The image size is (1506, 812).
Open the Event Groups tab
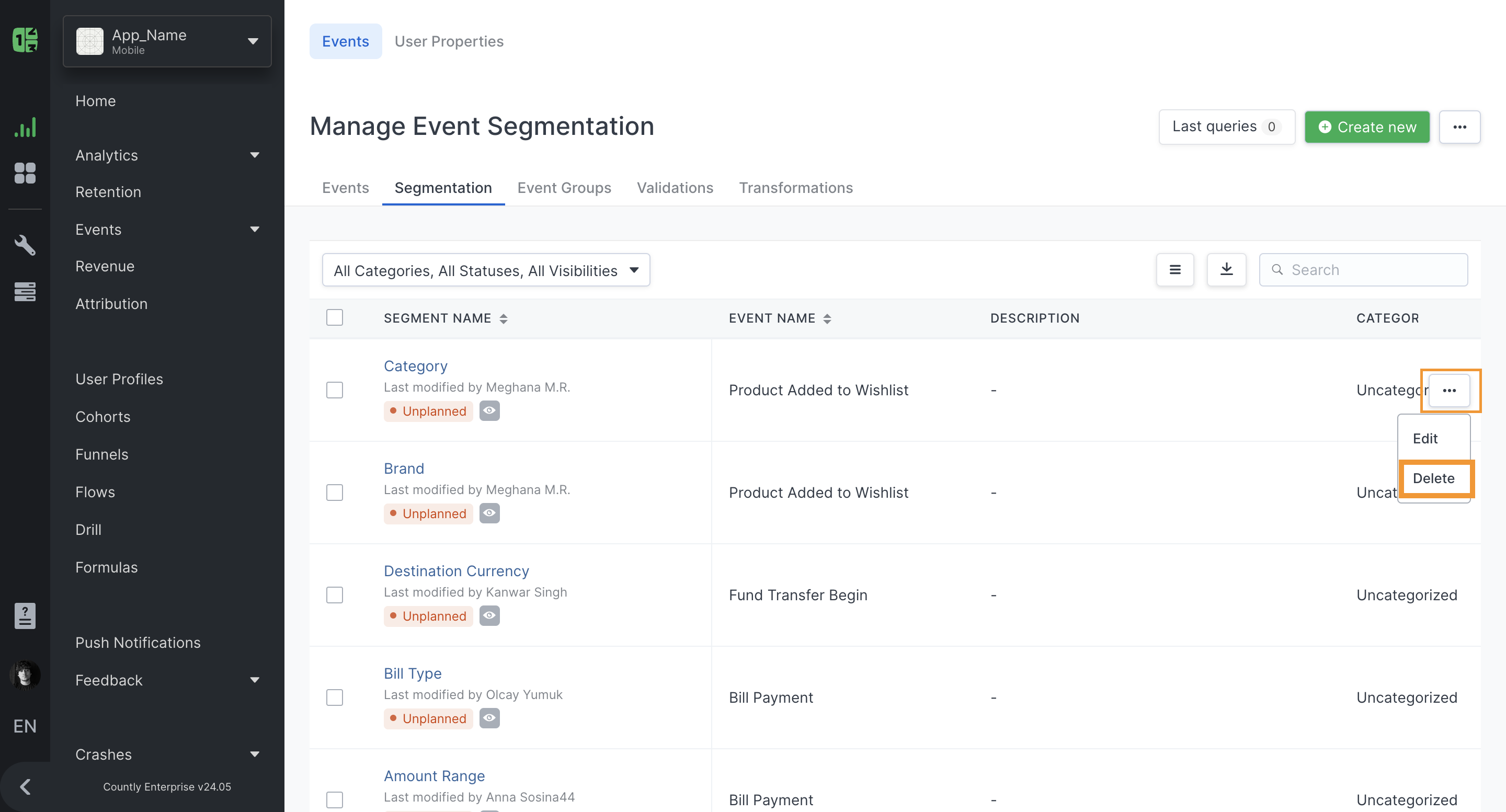(564, 188)
